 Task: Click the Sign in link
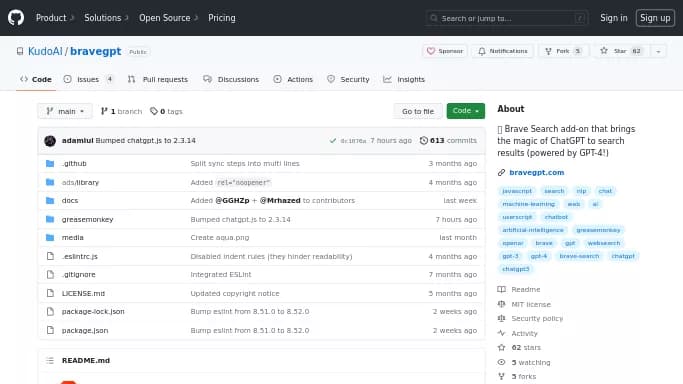[613, 18]
